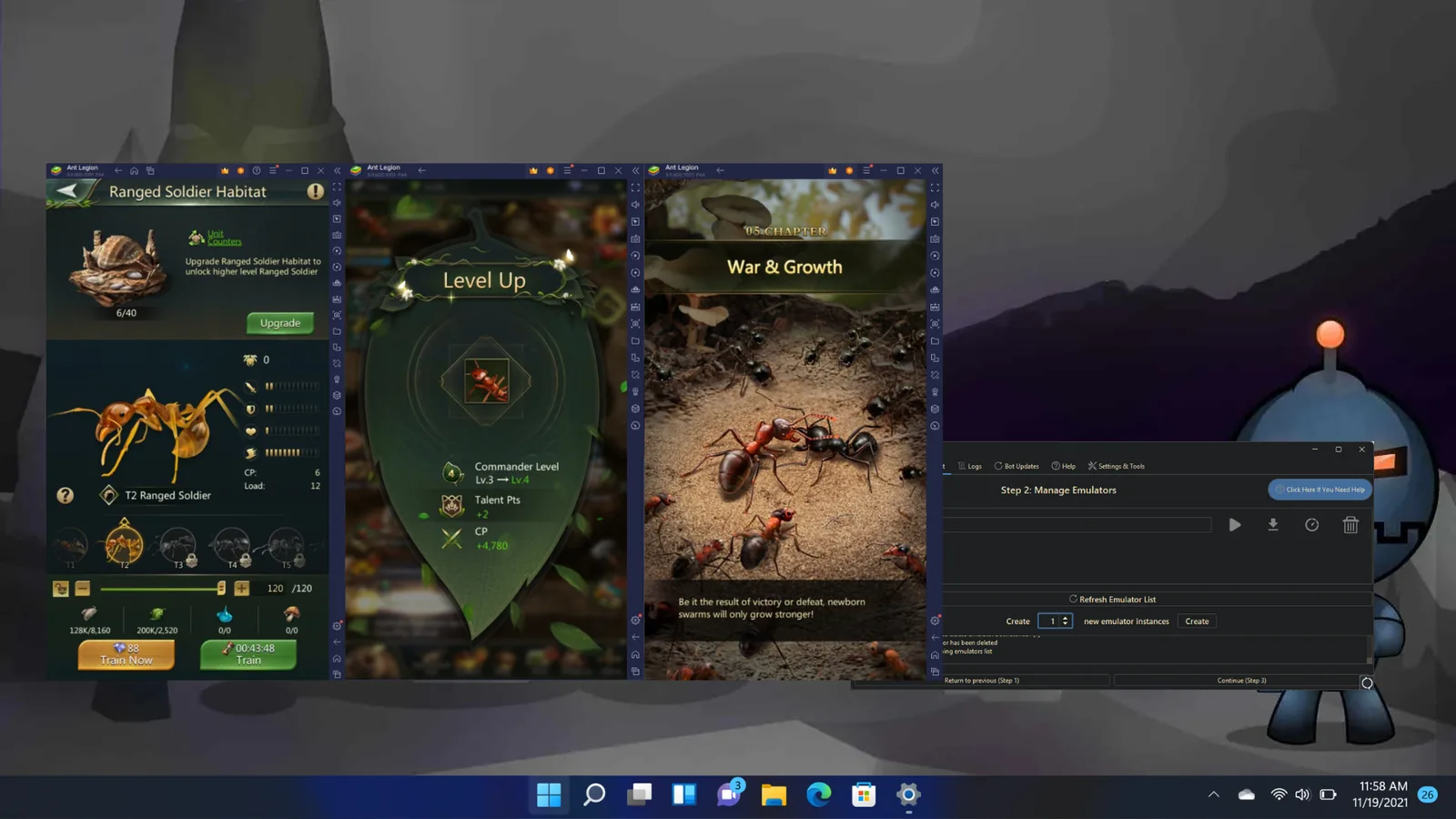
Task: Switch to the Logs tab in bot
Action: [970, 466]
